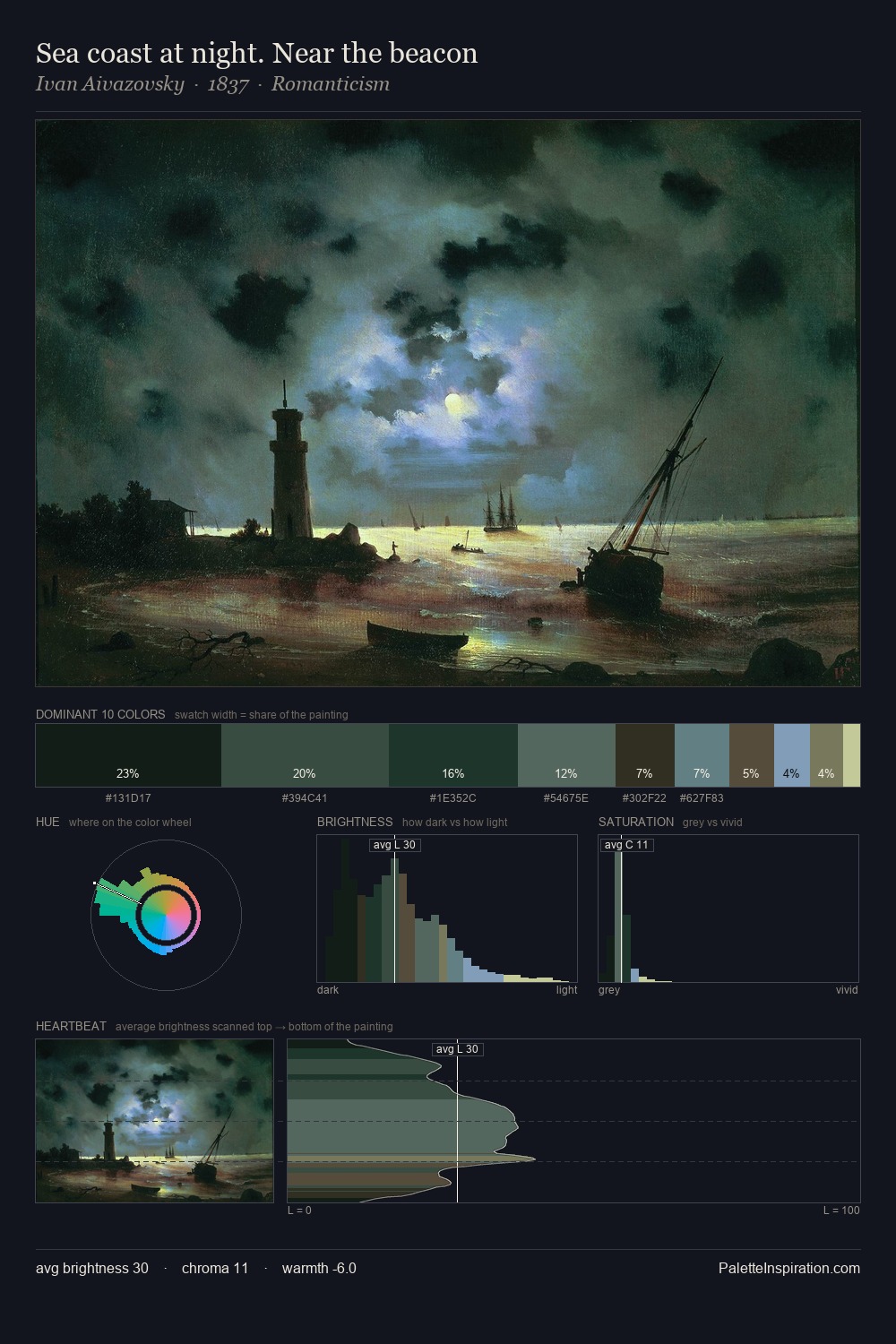Screen dimensions: 896x1344
Task: Click the heartbeat brightness profile chart
Action: 573,1121
